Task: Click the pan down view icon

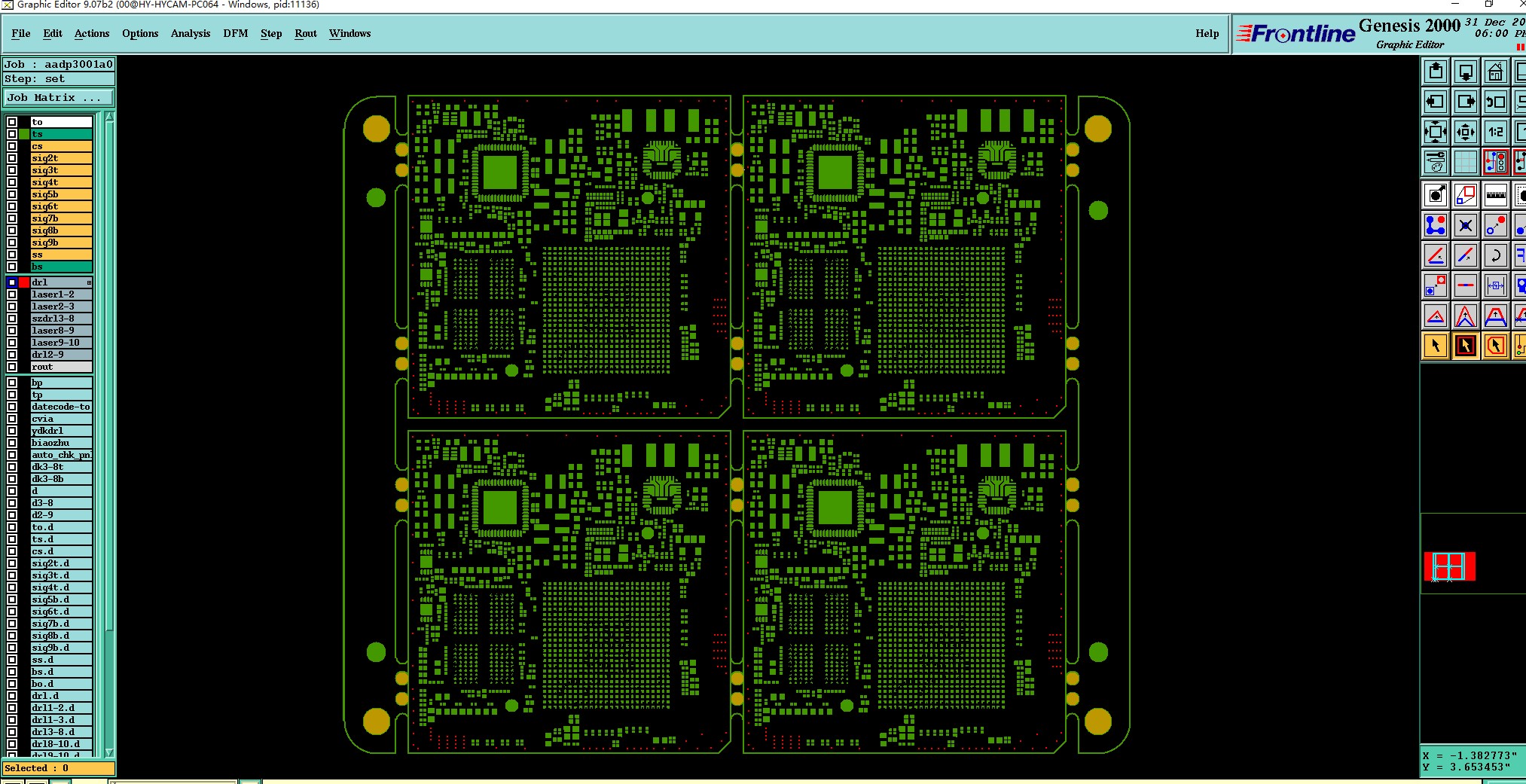Action: [x=1466, y=72]
